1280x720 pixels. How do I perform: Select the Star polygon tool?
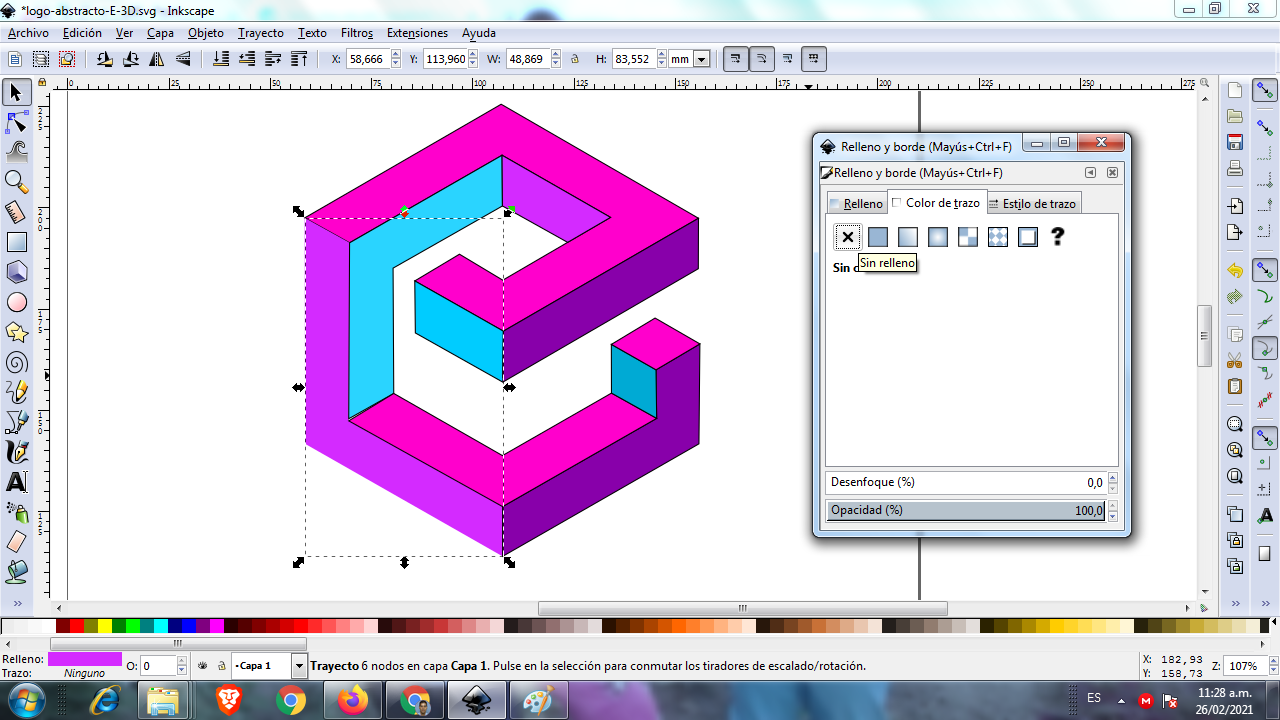pos(16,332)
